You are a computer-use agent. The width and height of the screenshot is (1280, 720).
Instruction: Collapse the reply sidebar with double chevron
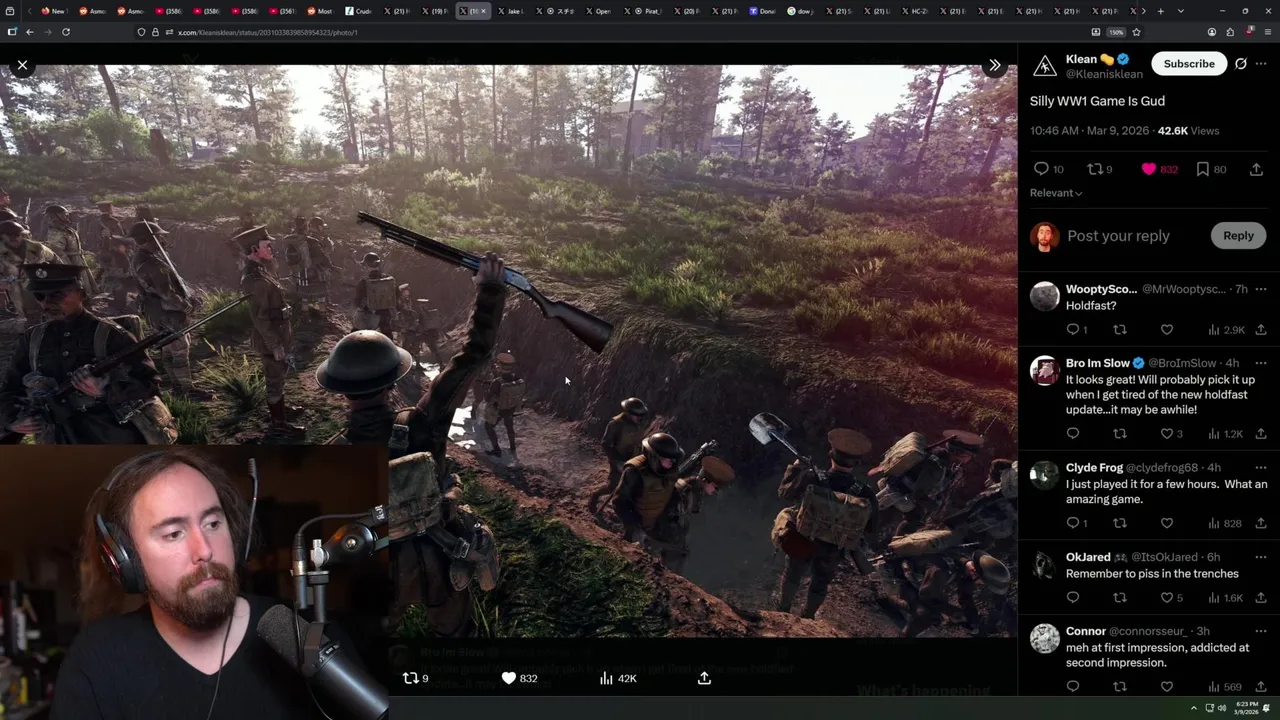click(x=994, y=65)
